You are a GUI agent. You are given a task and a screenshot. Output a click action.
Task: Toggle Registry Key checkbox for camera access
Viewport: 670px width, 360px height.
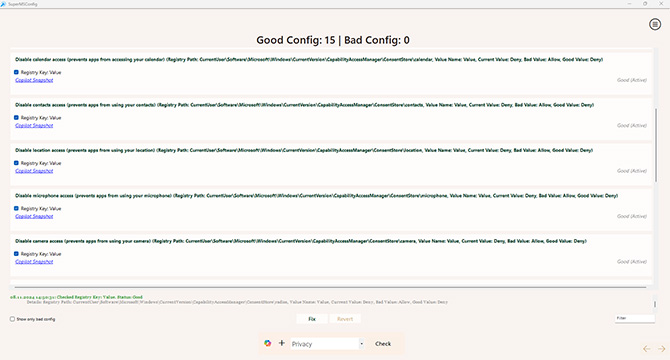click(16, 254)
